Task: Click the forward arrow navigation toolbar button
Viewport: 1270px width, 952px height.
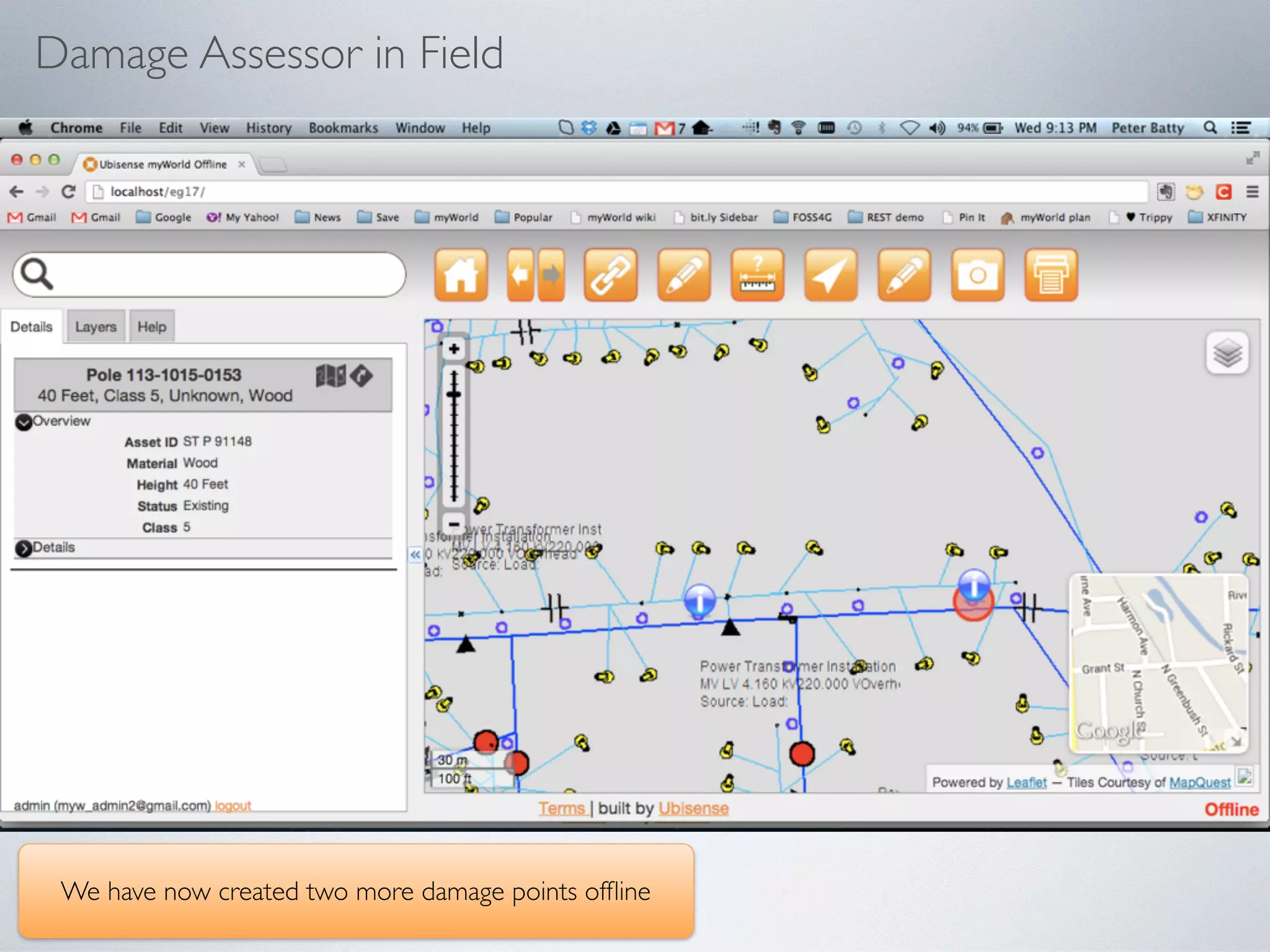Action: tap(551, 275)
